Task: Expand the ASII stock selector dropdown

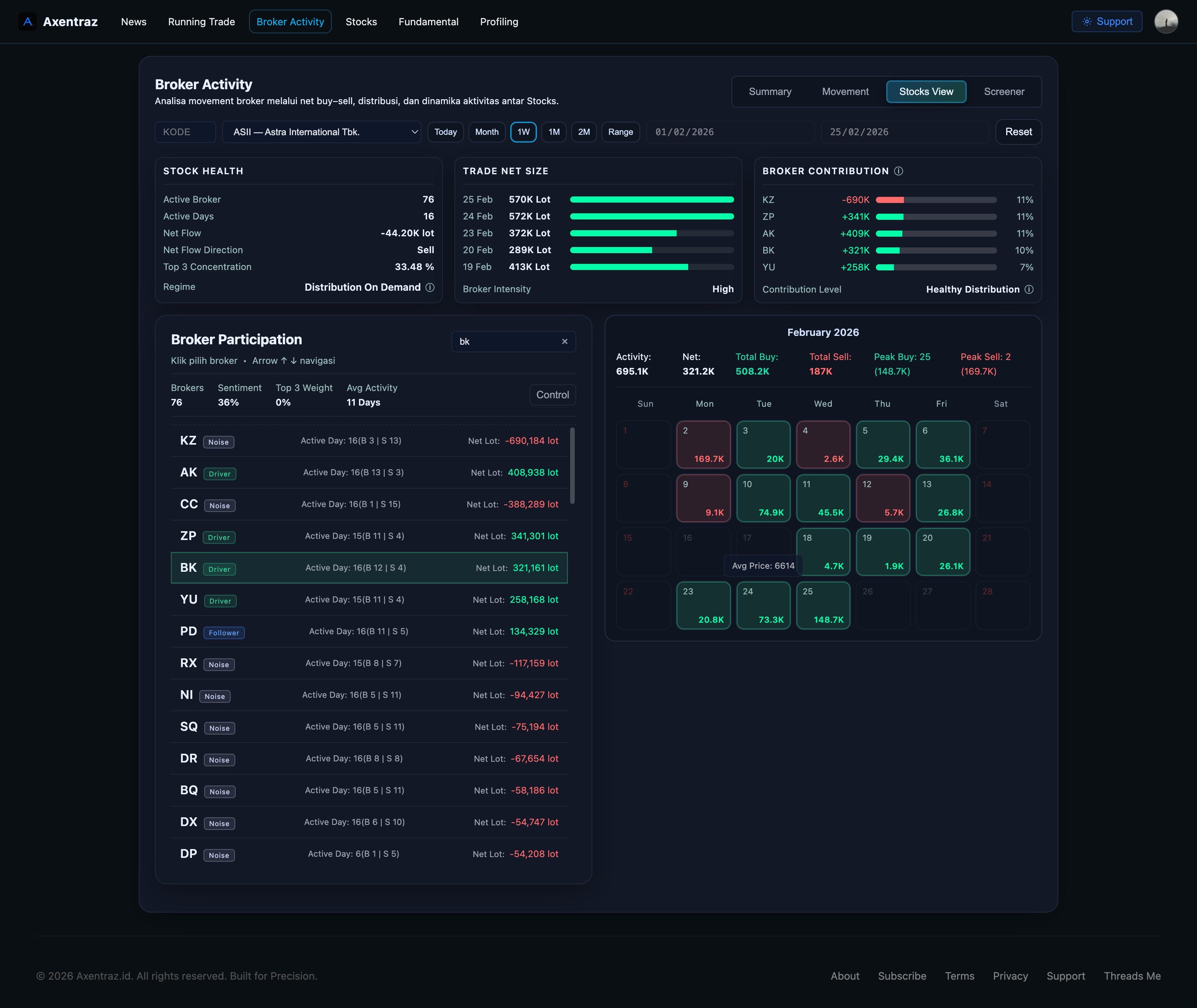Action: (322, 132)
